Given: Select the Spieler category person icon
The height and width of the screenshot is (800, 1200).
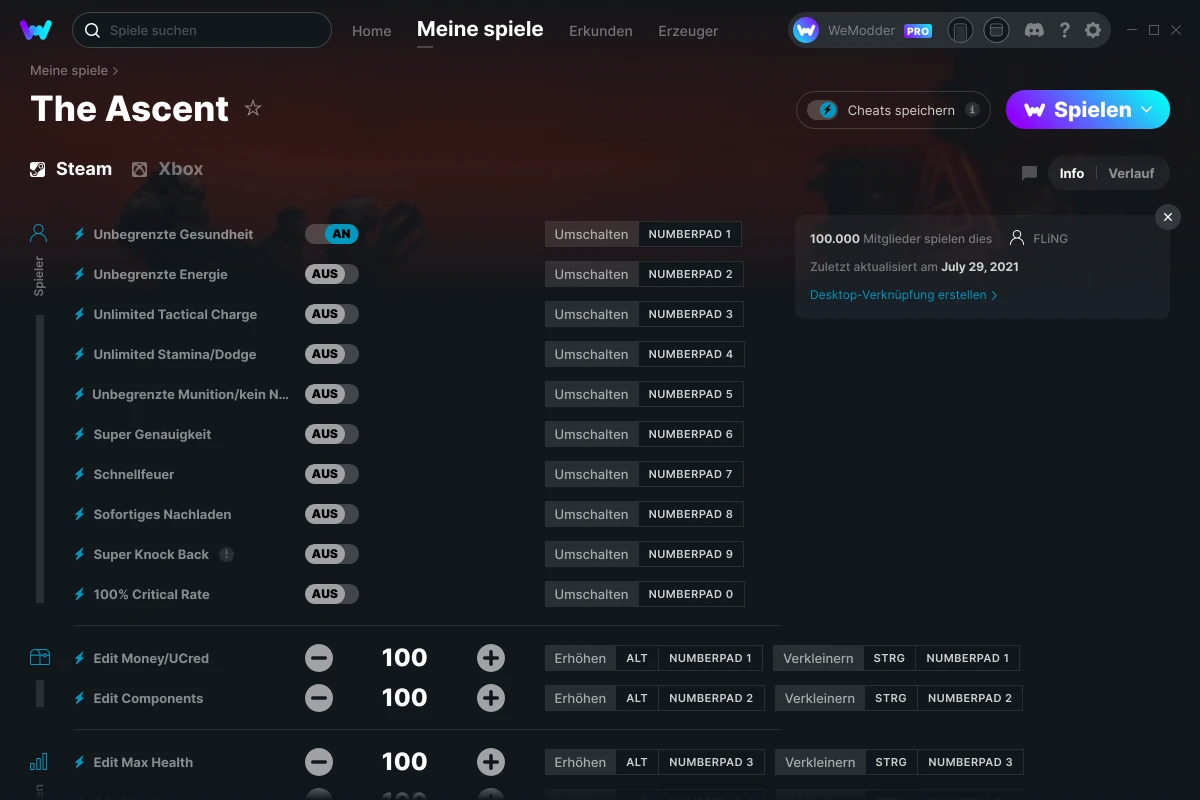Looking at the screenshot, I should click(x=39, y=234).
